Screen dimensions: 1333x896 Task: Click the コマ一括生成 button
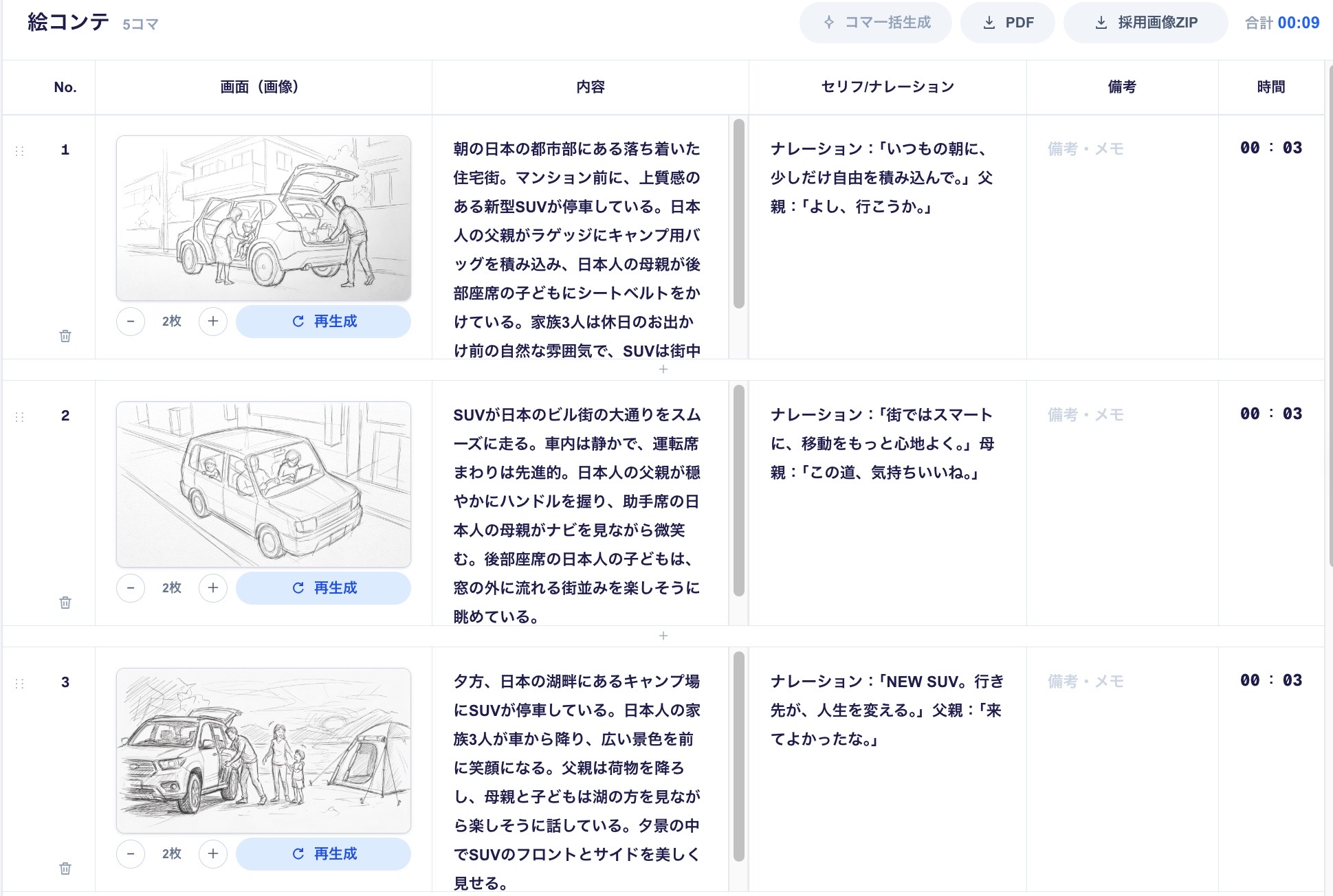pyautogui.click(x=875, y=23)
